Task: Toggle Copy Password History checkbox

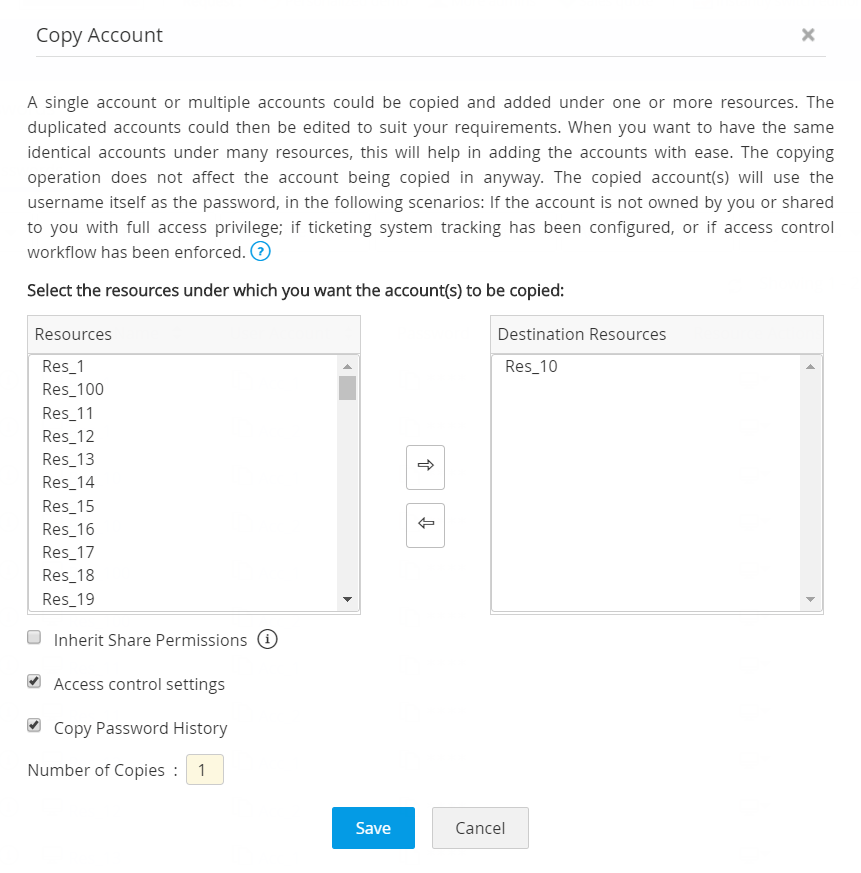Action: (34, 727)
